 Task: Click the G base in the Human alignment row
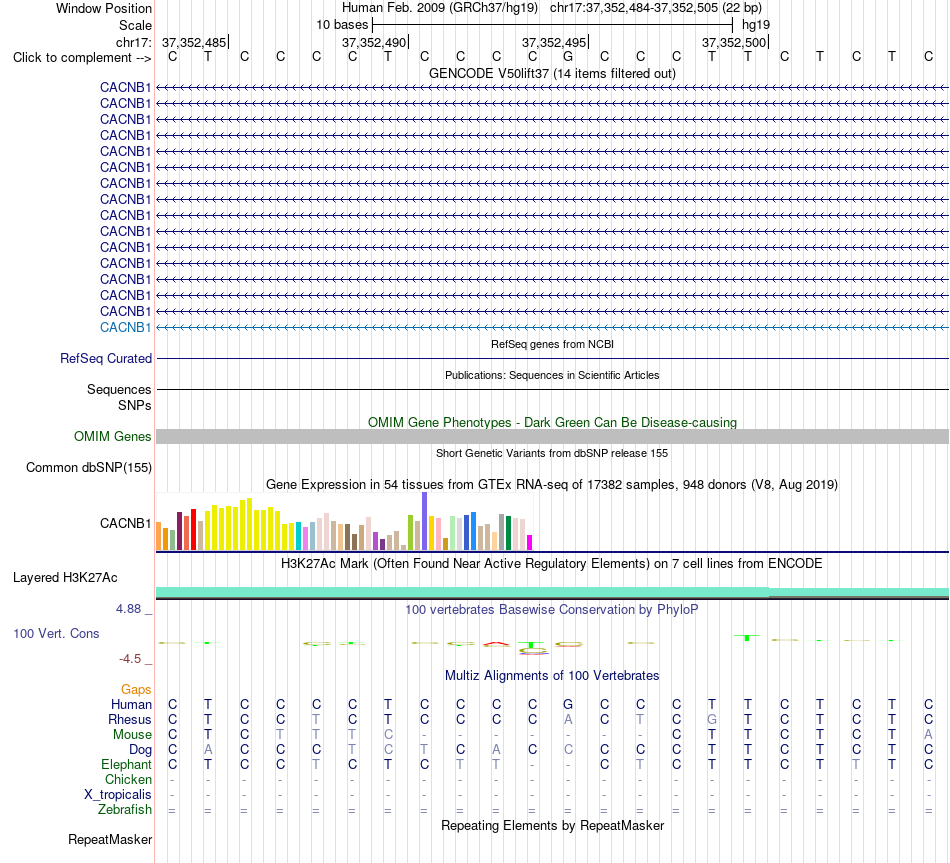click(568, 704)
